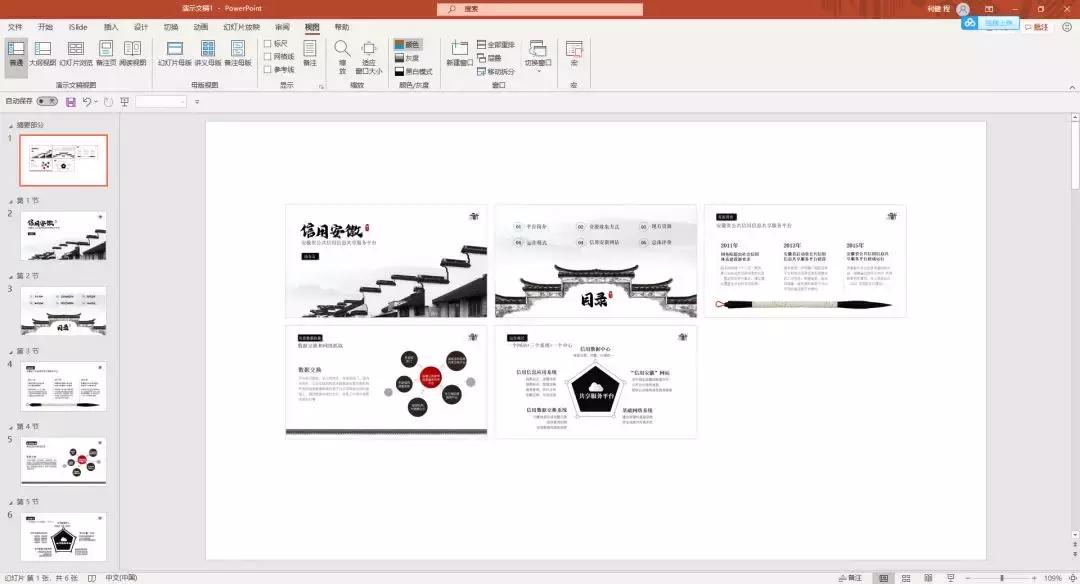Screen dimensions: 1080x584
Task: Open the Undo history dropdown arrow
Action: [x=96, y=102]
